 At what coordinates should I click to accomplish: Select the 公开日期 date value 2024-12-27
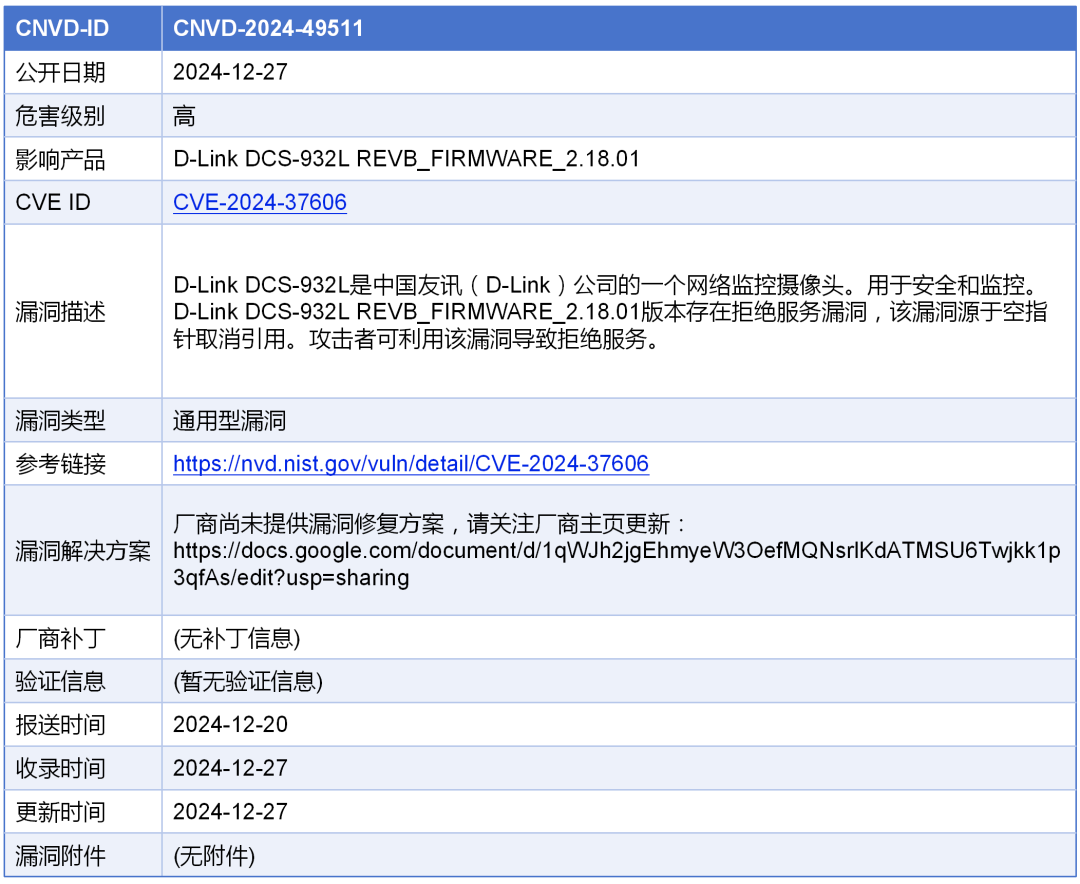(230, 72)
